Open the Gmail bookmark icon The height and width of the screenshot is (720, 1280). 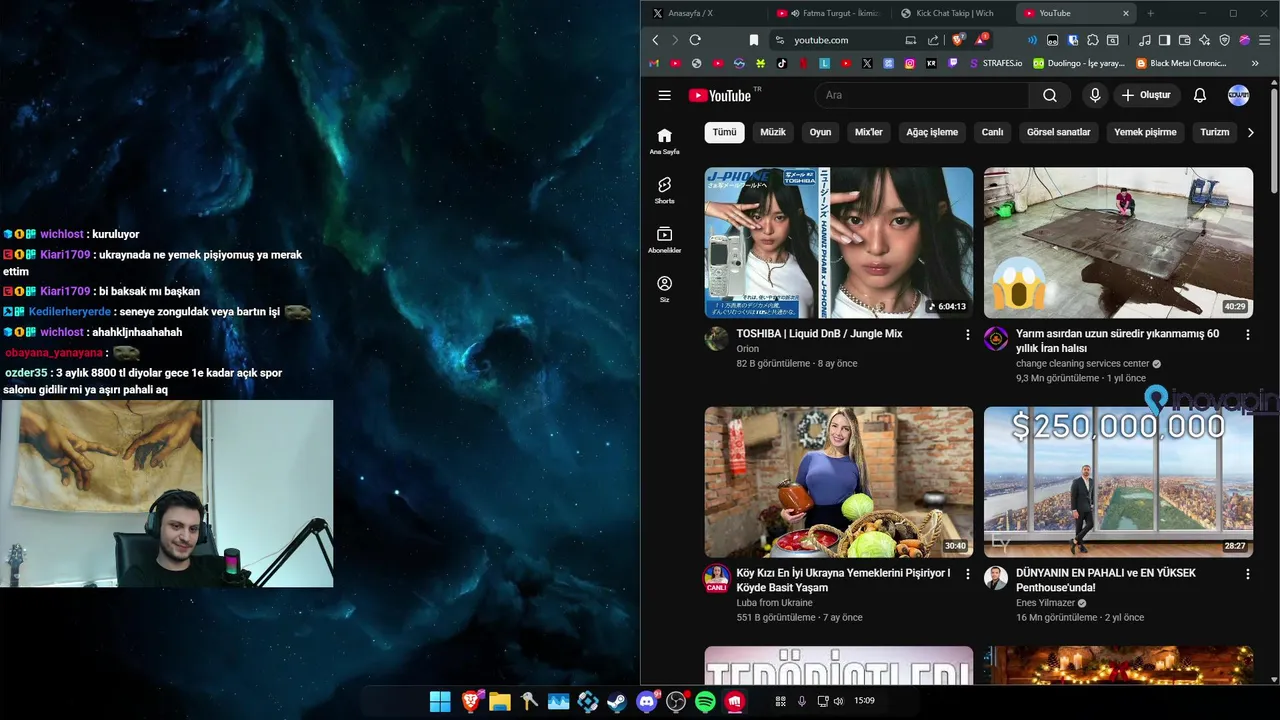tap(654, 63)
